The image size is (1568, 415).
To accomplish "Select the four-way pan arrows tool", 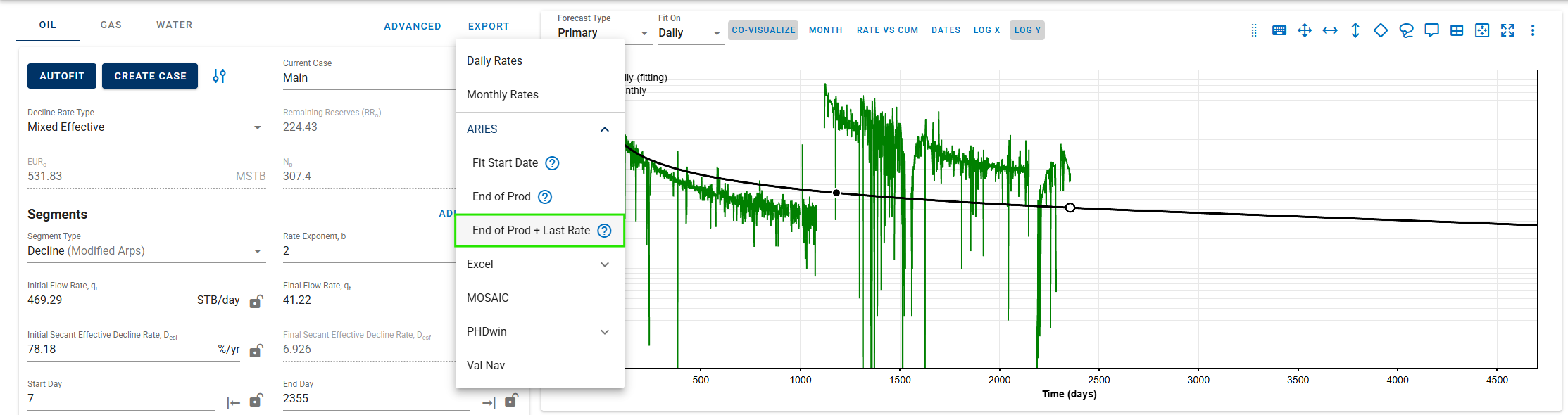I will (x=1305, y=30).
